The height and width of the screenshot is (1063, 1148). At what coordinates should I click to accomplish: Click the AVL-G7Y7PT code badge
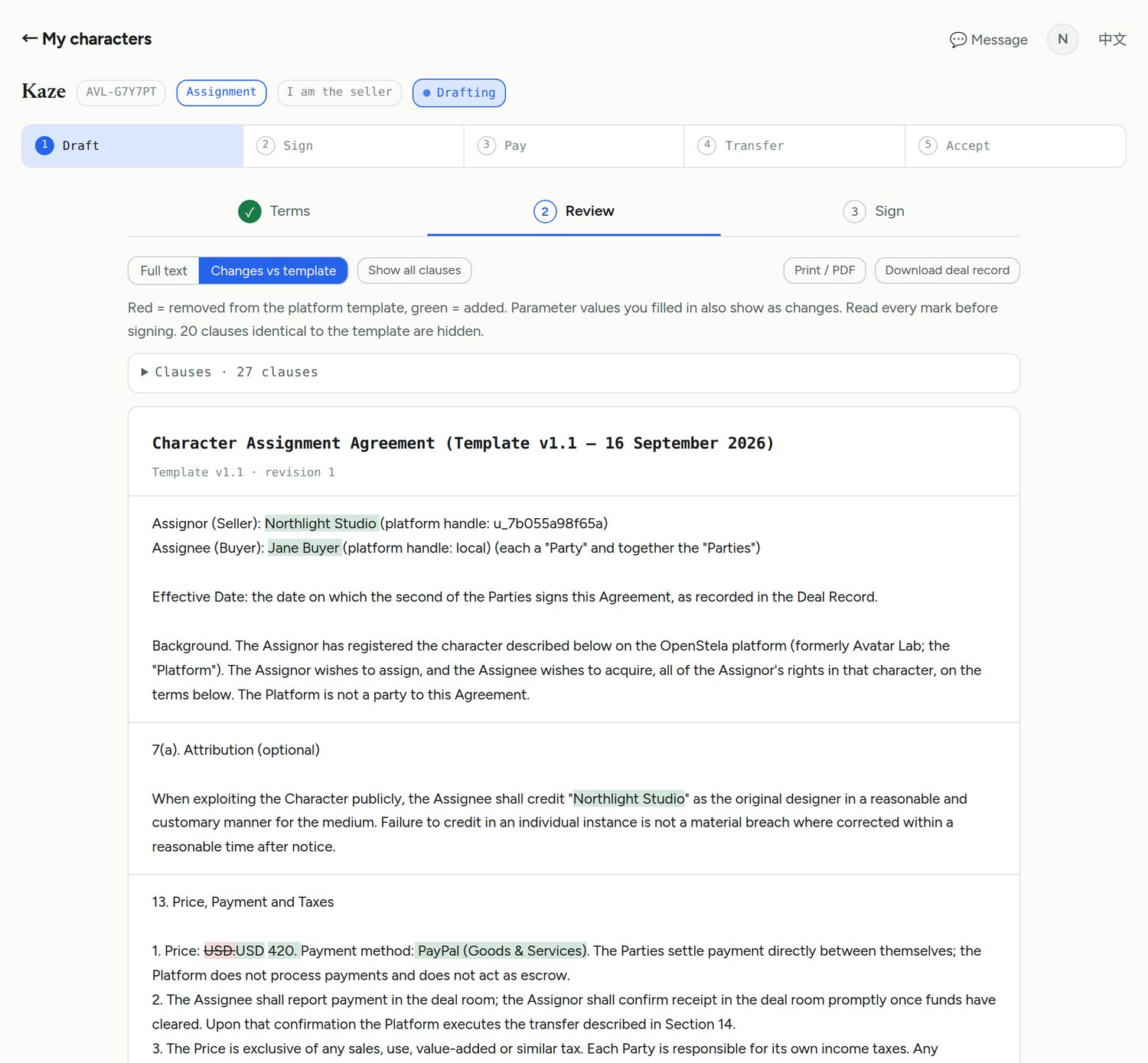click(121, 92)
